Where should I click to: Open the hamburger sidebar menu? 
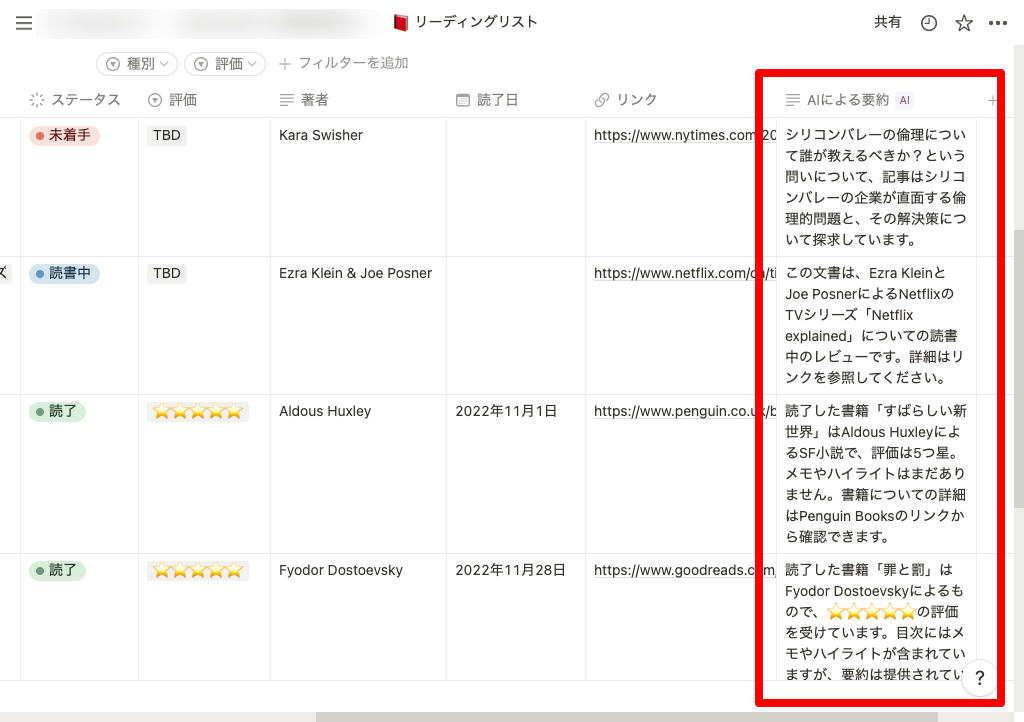pyautogui.click(x=24, y=23)
